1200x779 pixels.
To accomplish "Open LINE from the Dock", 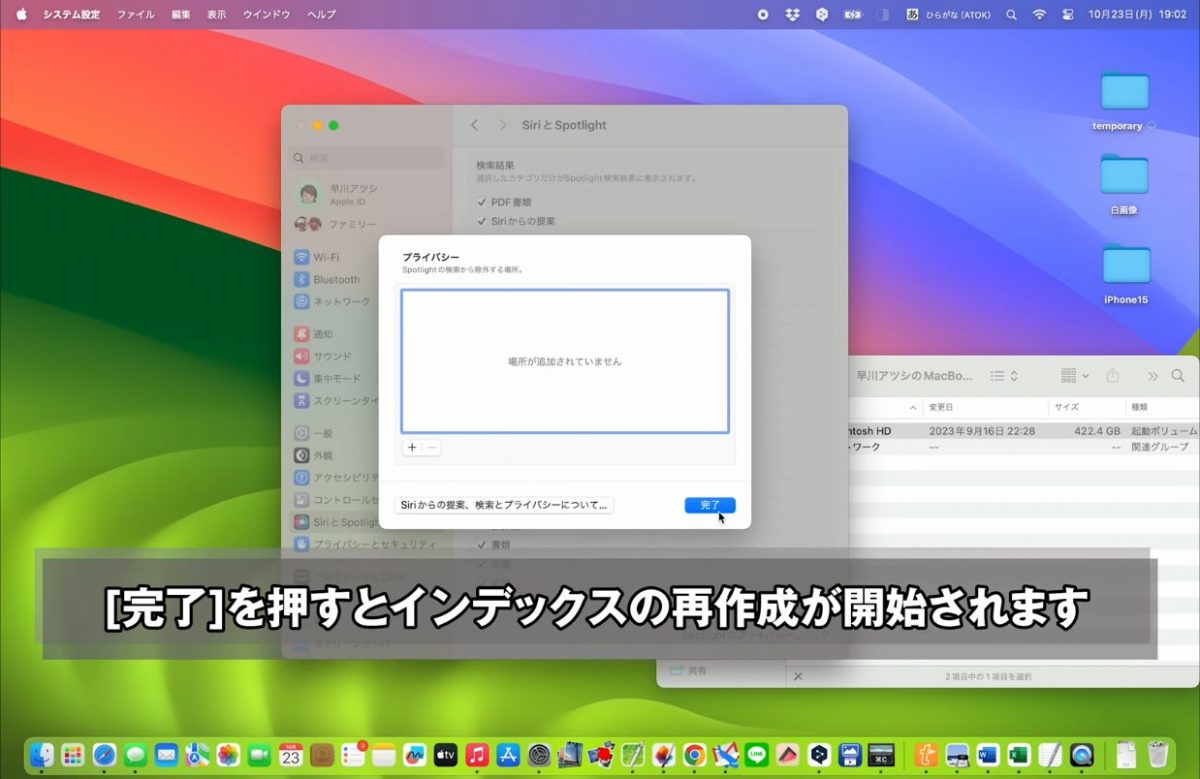I will coord(757,755).
